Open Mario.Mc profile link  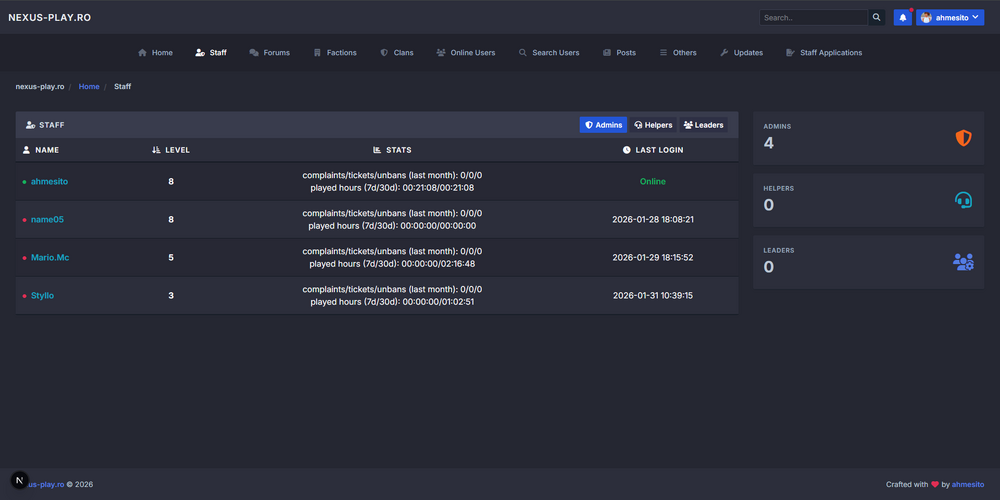50,258
